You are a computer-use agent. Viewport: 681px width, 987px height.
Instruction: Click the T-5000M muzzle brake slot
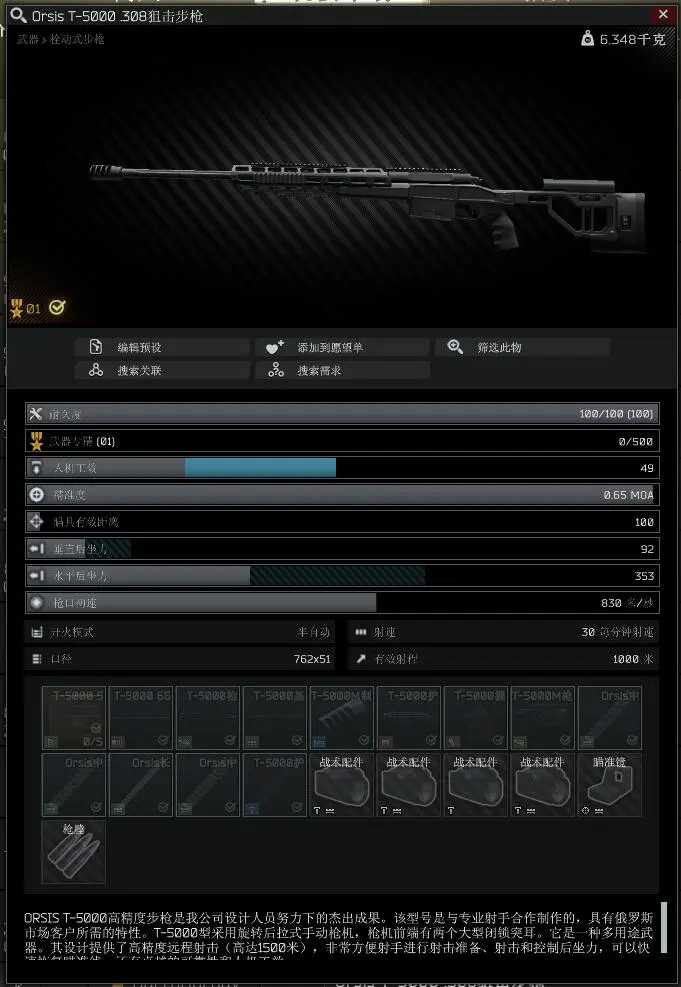341,718
